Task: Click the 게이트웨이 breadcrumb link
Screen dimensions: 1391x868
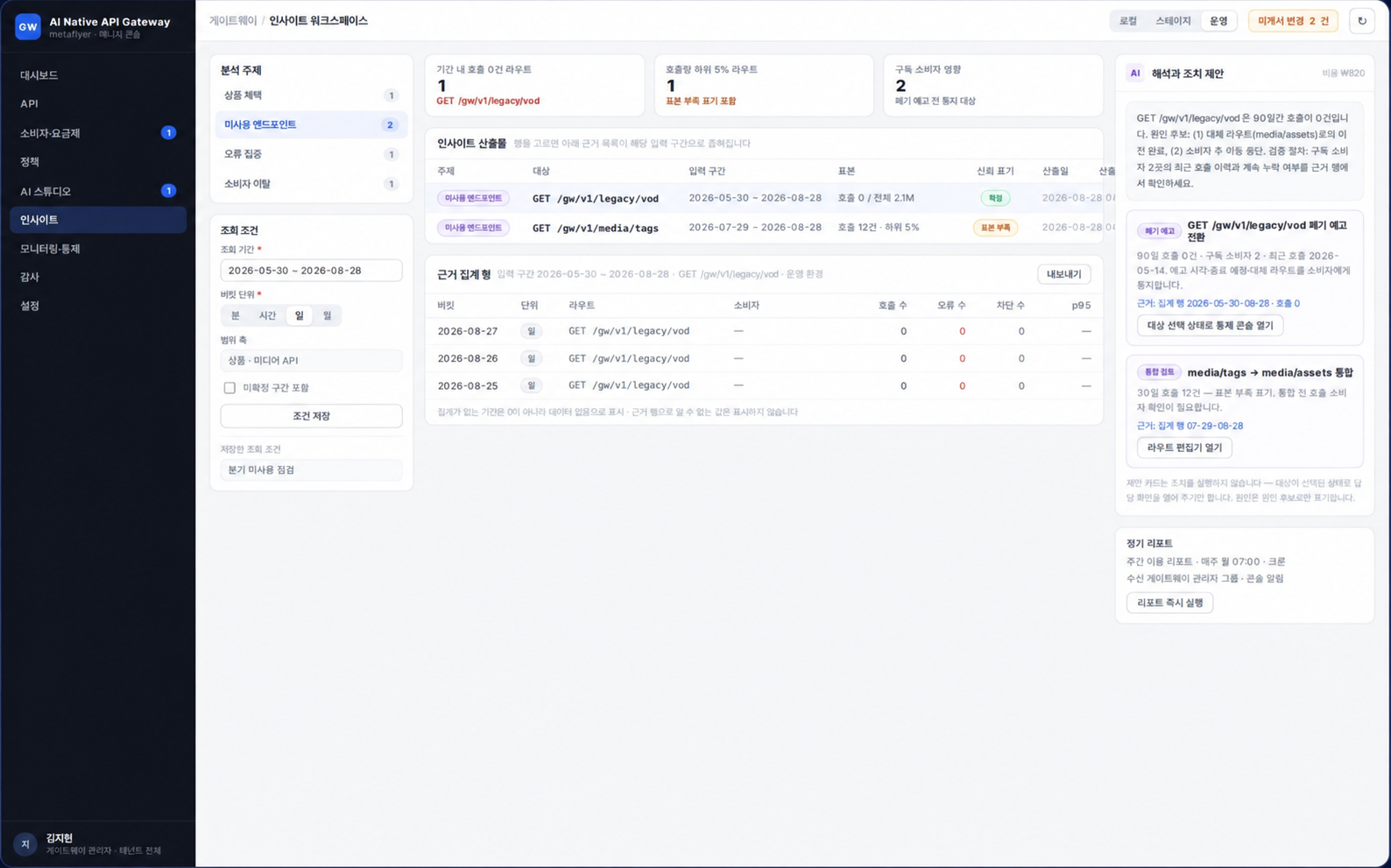Action: (233, 21)
